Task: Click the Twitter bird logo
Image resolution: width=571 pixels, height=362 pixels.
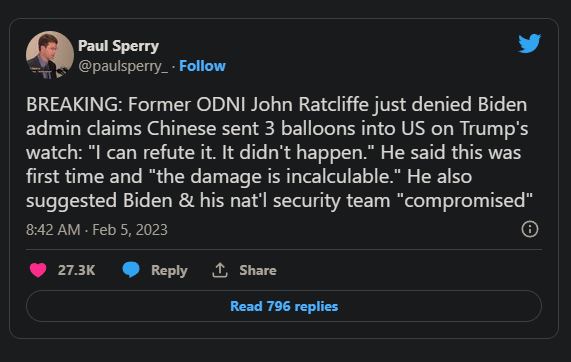Action: (x=529, y=43)
